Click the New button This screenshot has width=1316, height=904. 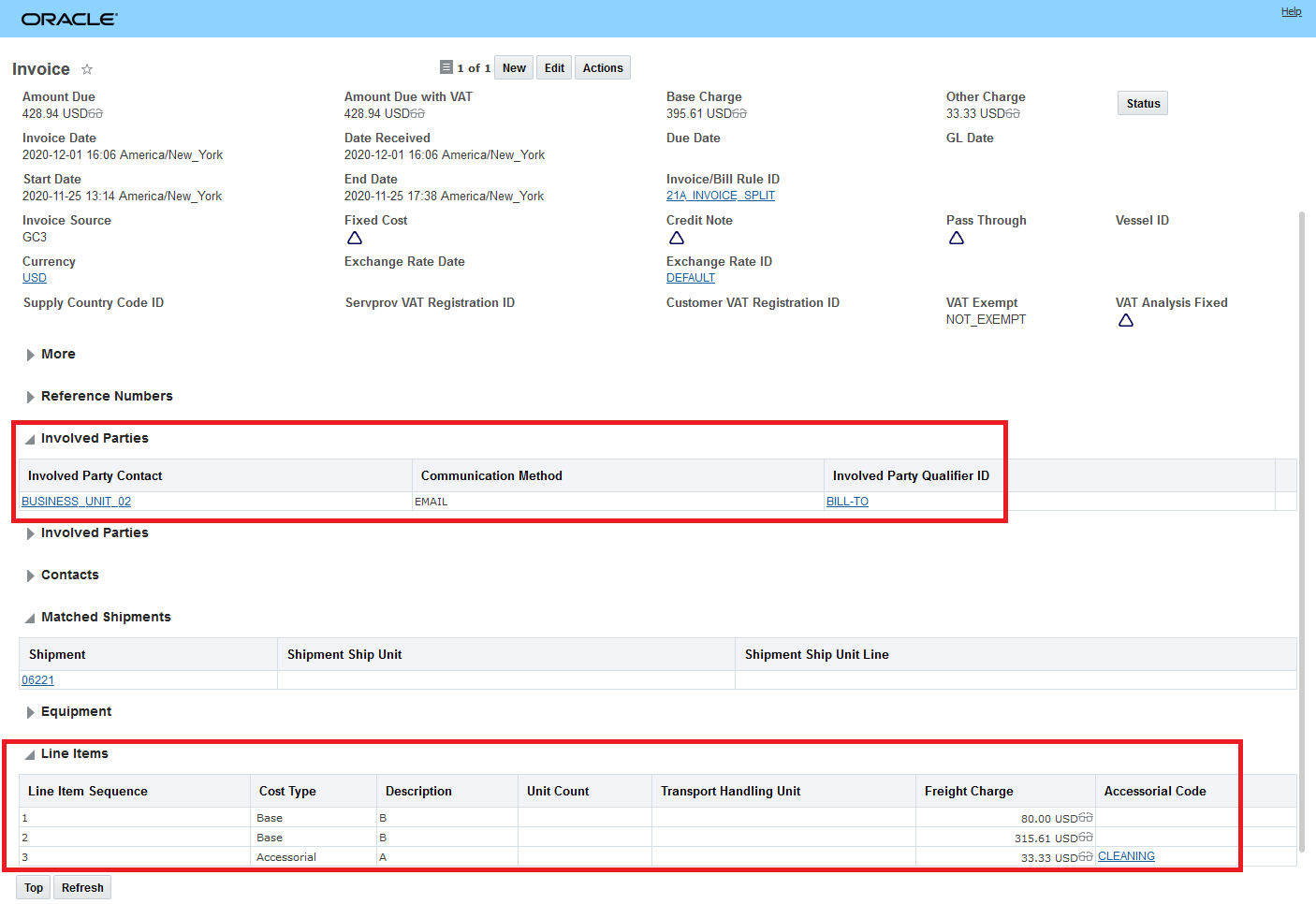point(514,67)
